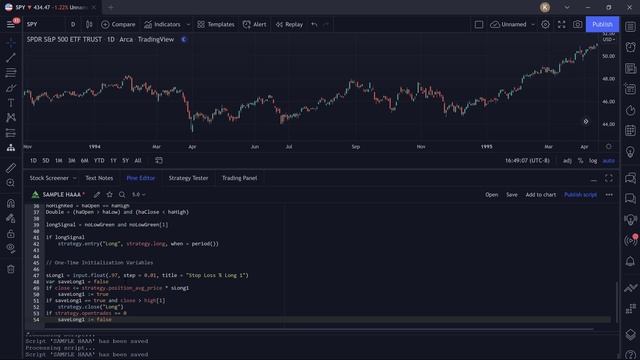Search within the Pine script code
The height and width of the screenshot is (360, 640).
122,195
